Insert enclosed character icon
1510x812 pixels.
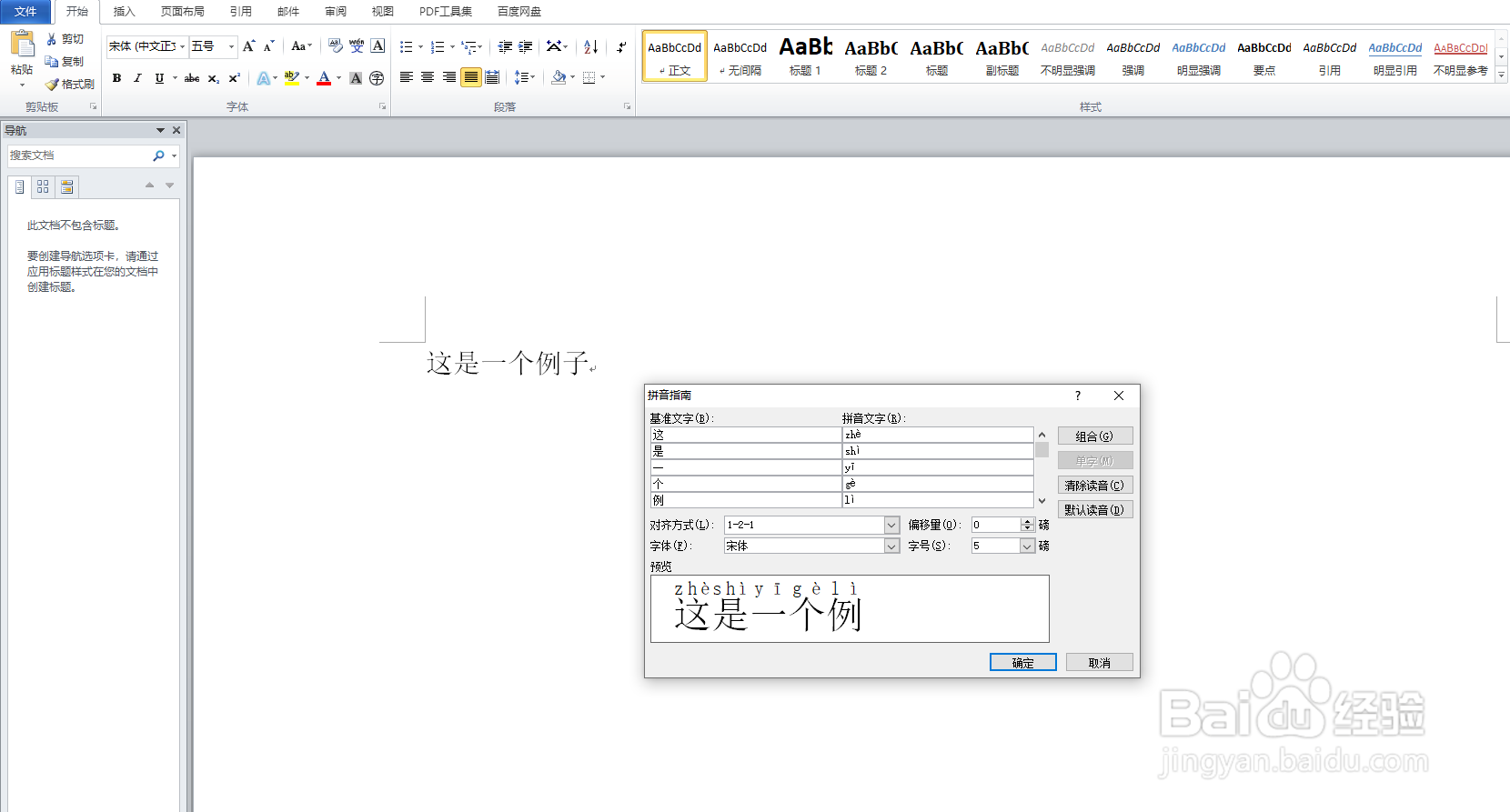pos(377,78)
